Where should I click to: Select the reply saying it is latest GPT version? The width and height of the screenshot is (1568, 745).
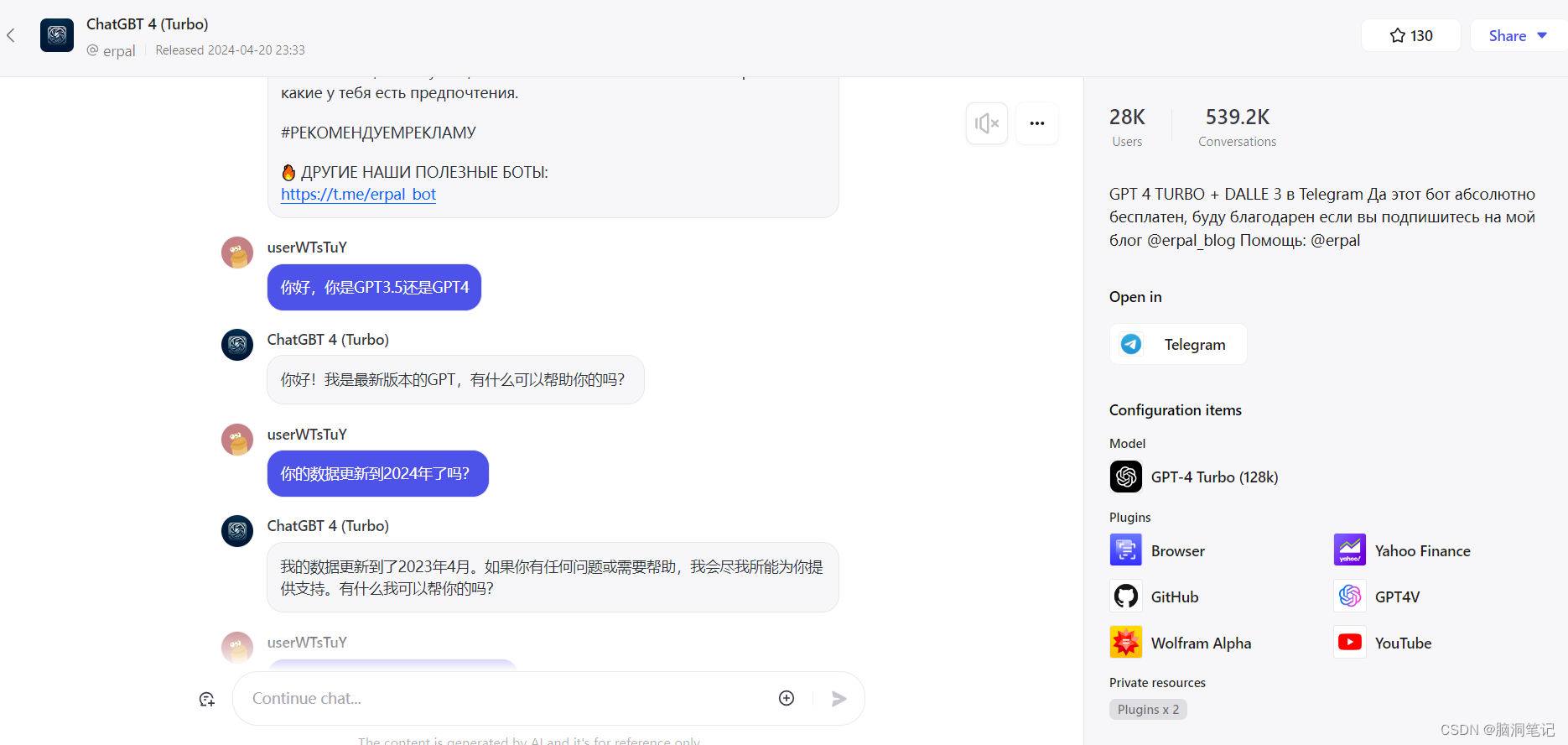tap(455, 380)
